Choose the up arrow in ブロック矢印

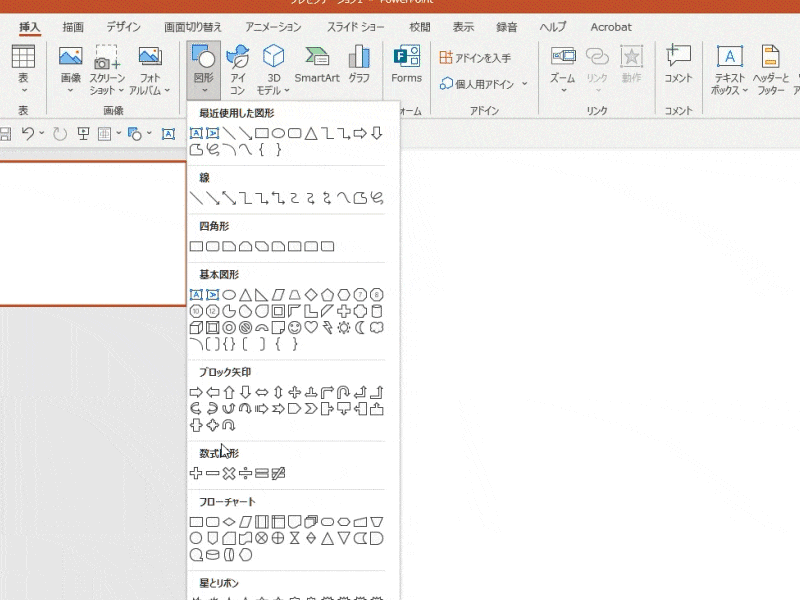[229, 392]
